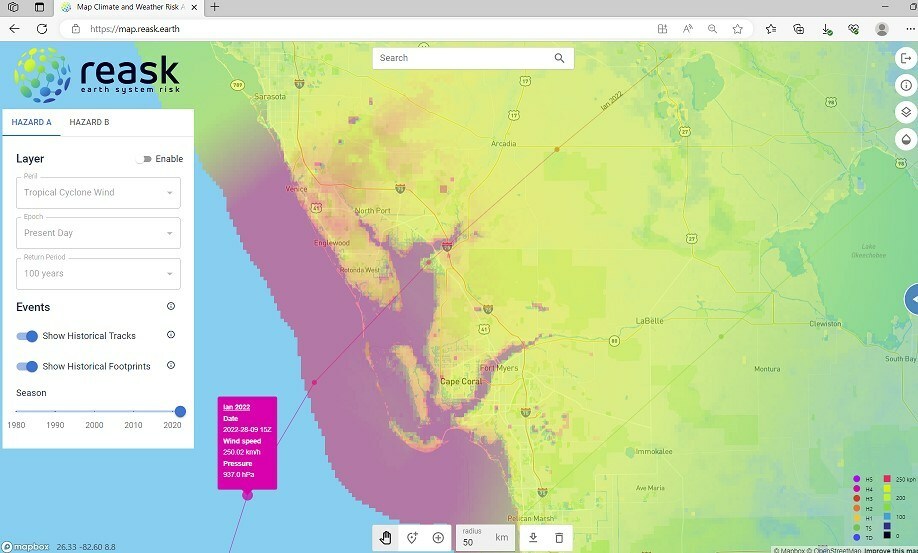The width and height of the screenshot is (918, 553).
Task: Open the map layers stack button
Action: (x=905, y=112)
